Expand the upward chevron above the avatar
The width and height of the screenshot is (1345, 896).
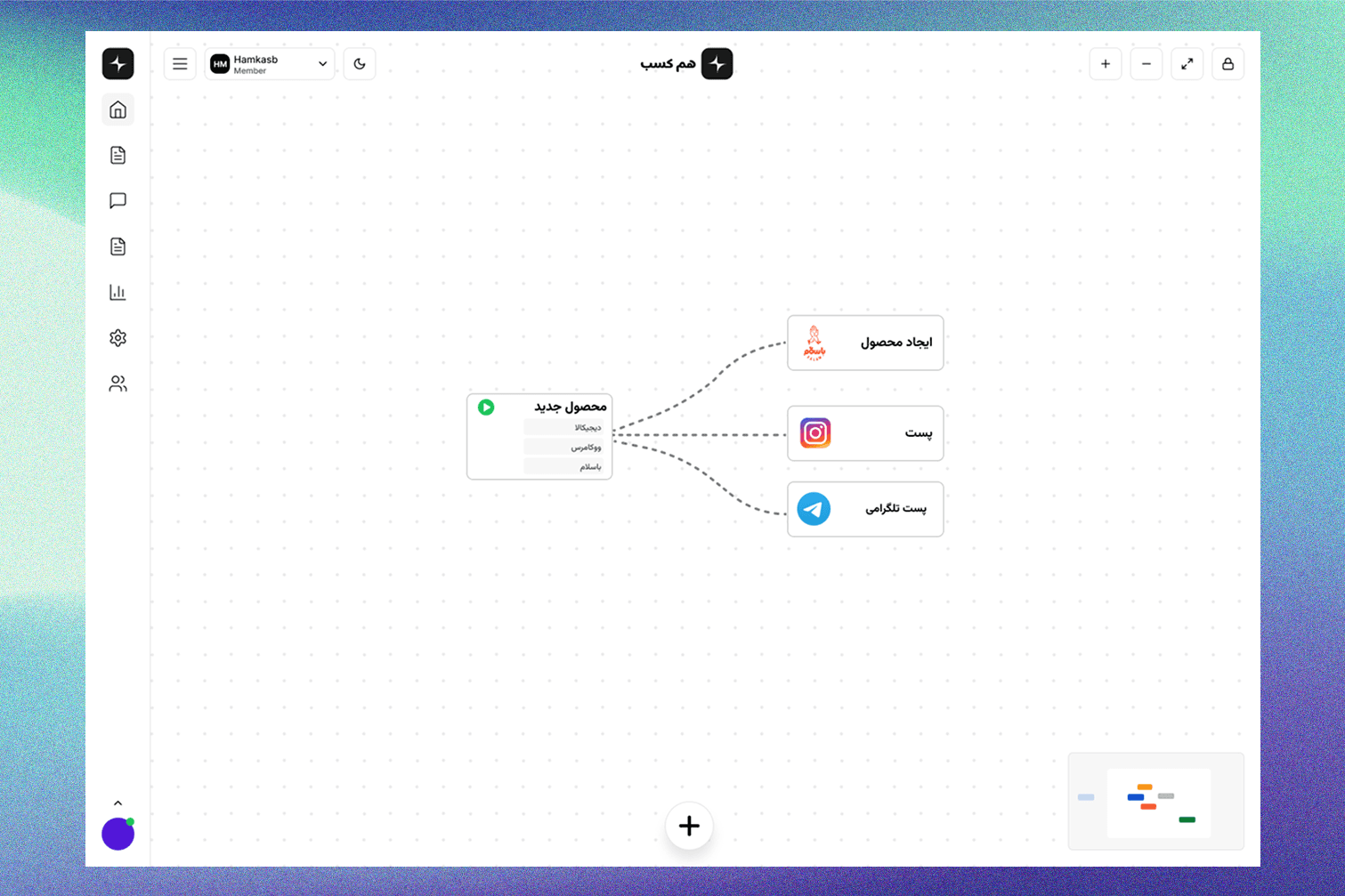click(117, 802)
